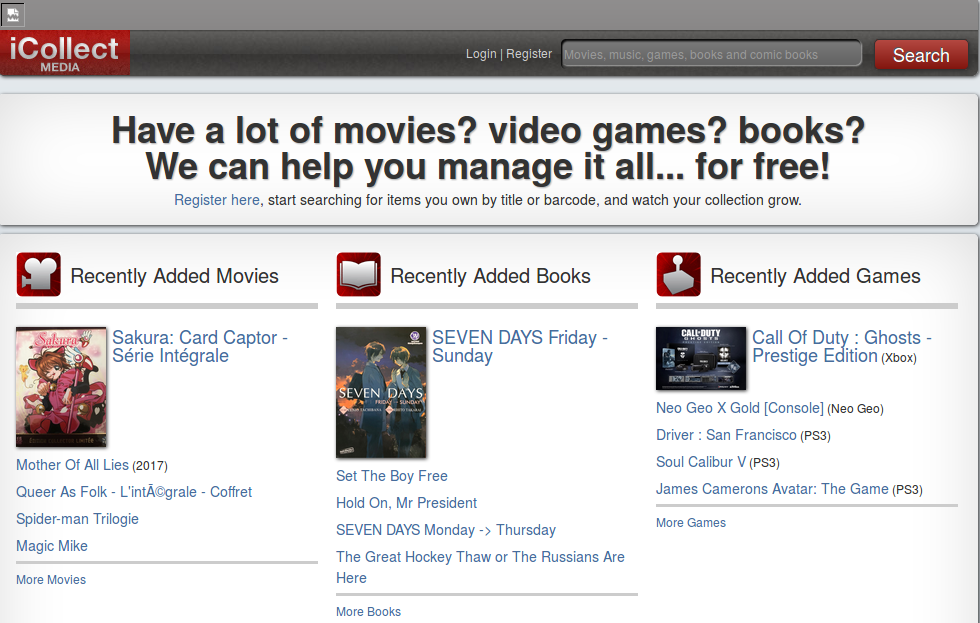
Task: Open the SEVEN DAYS book cover thumbnail
Action: 381,392
